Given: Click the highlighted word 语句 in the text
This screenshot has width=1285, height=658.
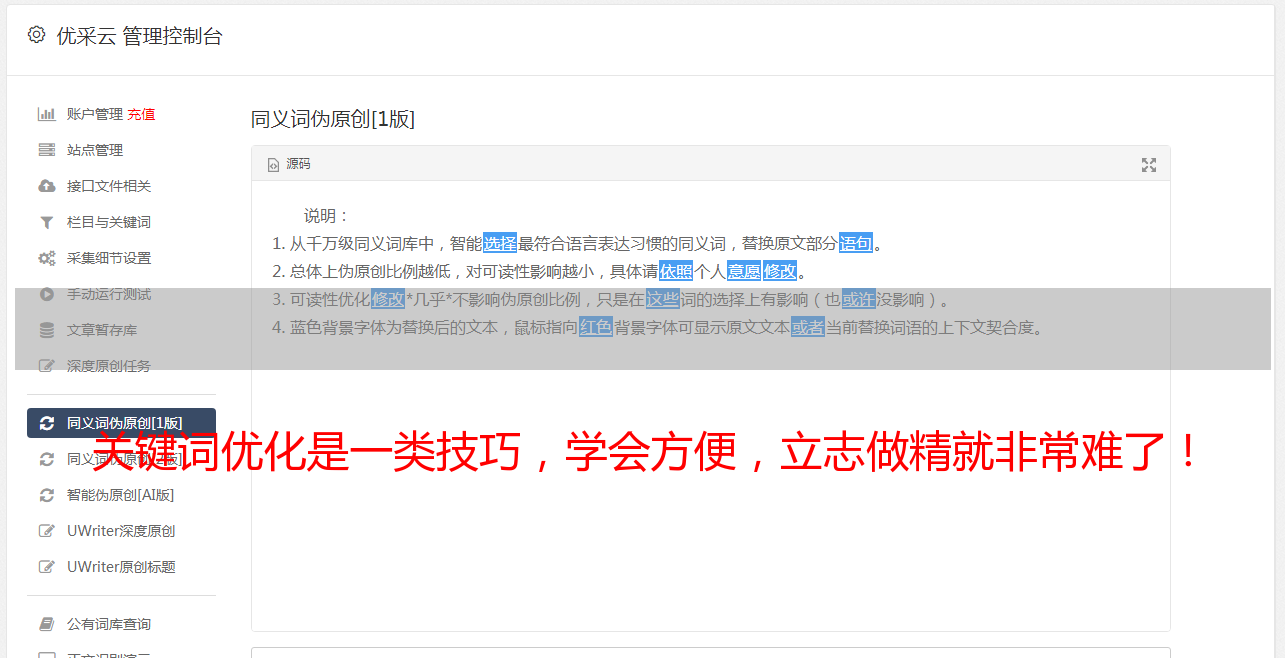Looking at the screenshot, I should pyautogui.click(x=856, y=243).
